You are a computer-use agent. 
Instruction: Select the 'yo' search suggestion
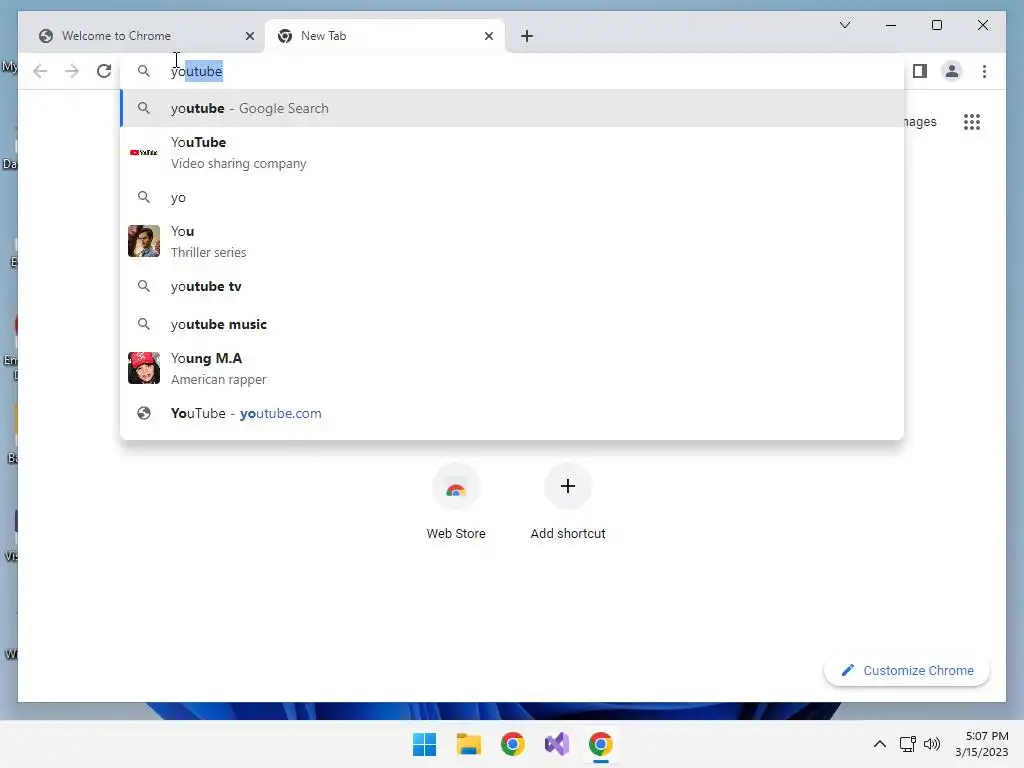click(512, 197)
